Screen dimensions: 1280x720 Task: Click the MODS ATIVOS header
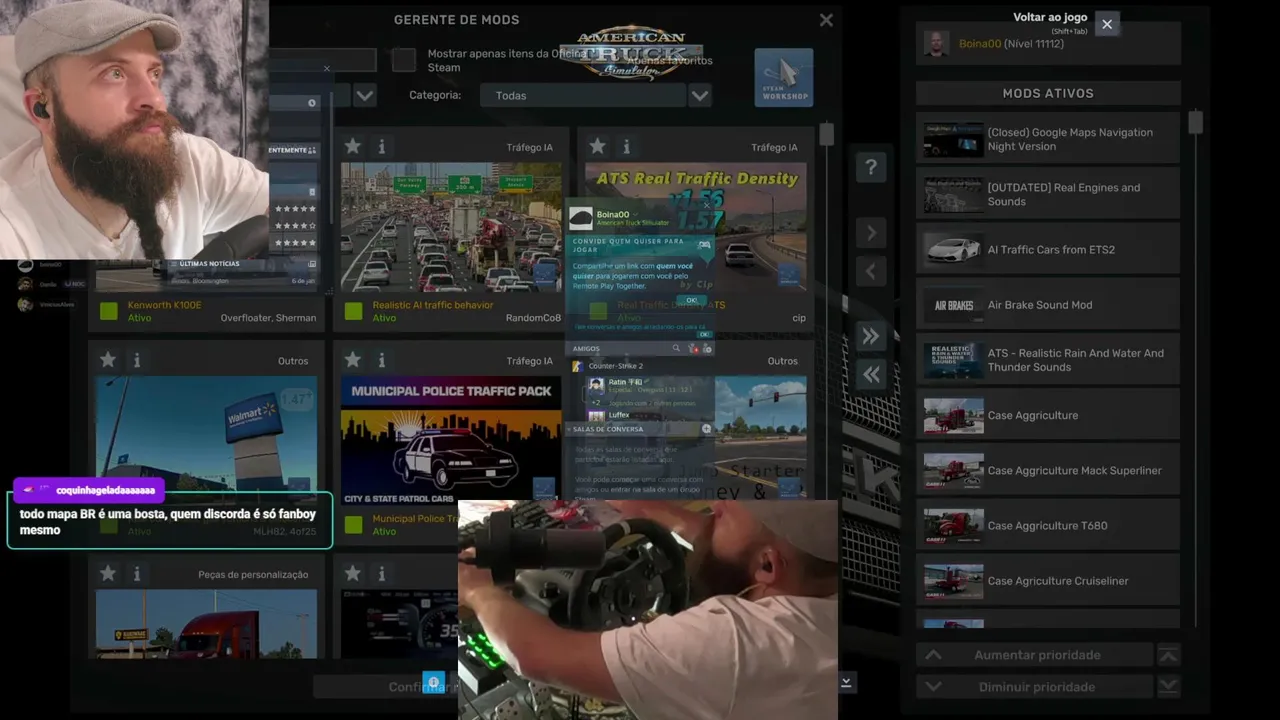1048,93
